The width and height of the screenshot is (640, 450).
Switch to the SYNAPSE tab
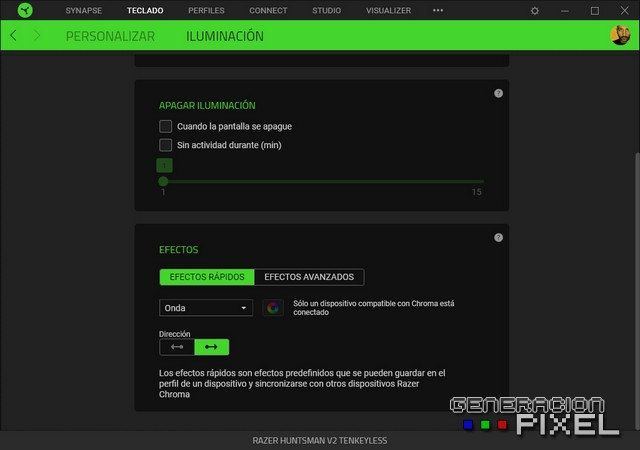(x=84, y=11)
